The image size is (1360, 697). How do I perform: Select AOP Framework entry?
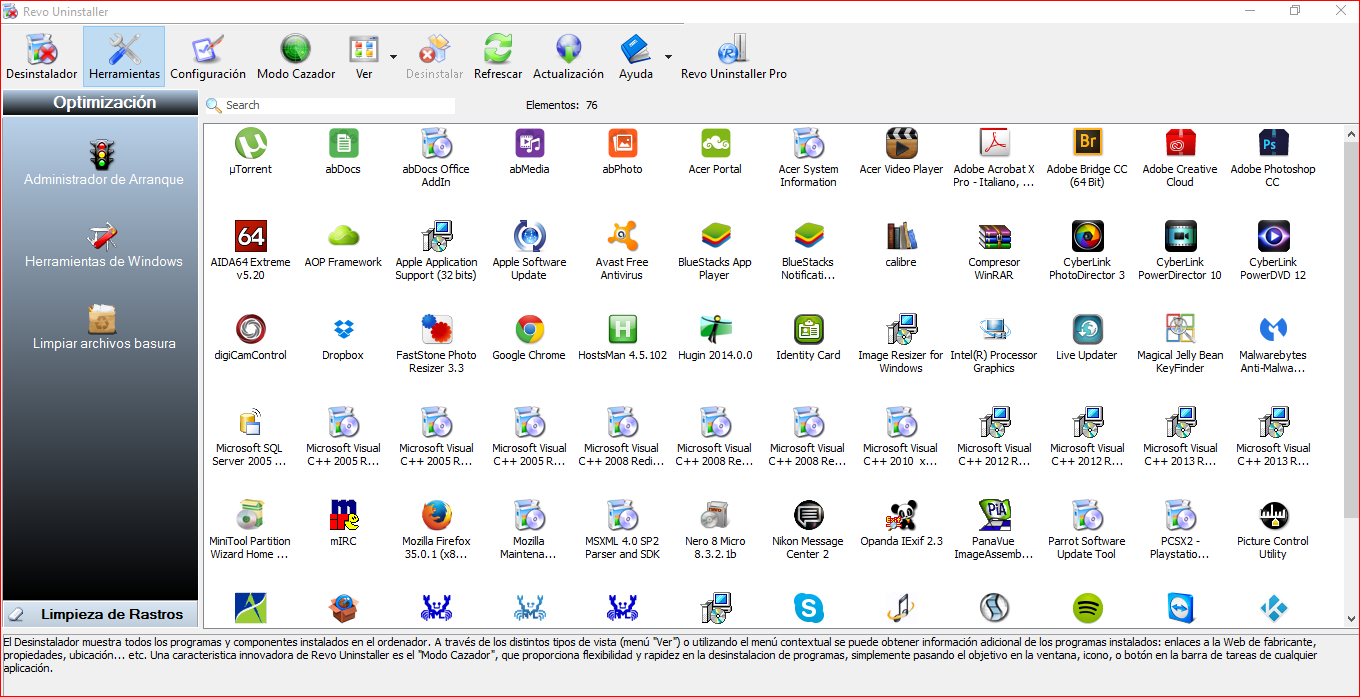pyautogui.click(x=343, y=245)
